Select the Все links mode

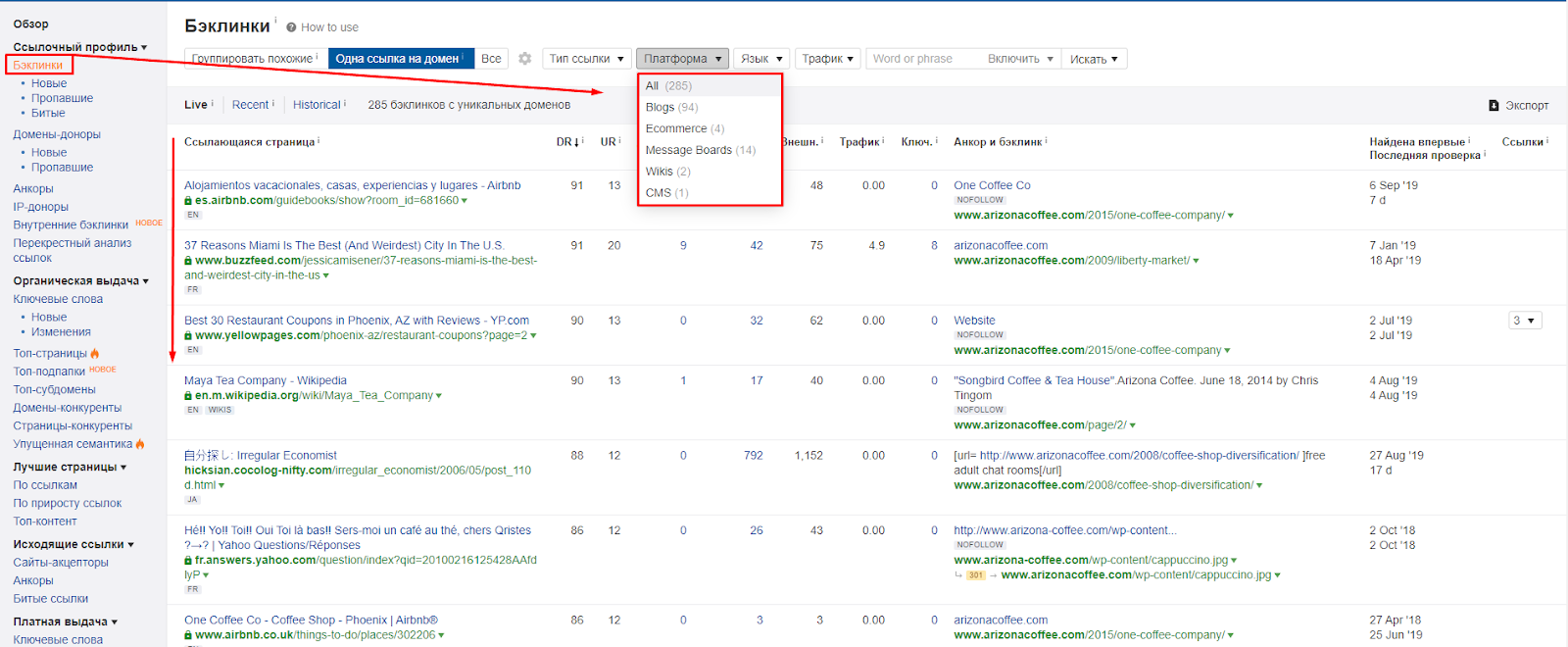point(491,59)
